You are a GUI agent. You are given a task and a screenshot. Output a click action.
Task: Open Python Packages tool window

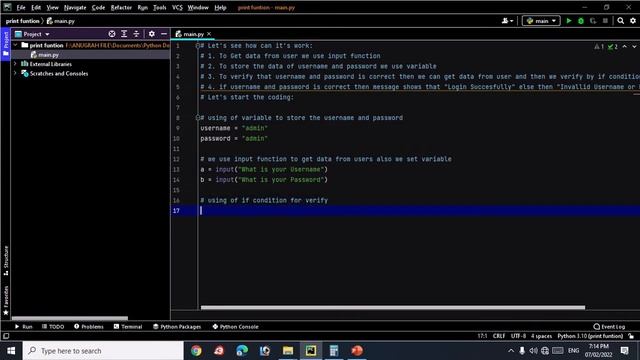177,327
